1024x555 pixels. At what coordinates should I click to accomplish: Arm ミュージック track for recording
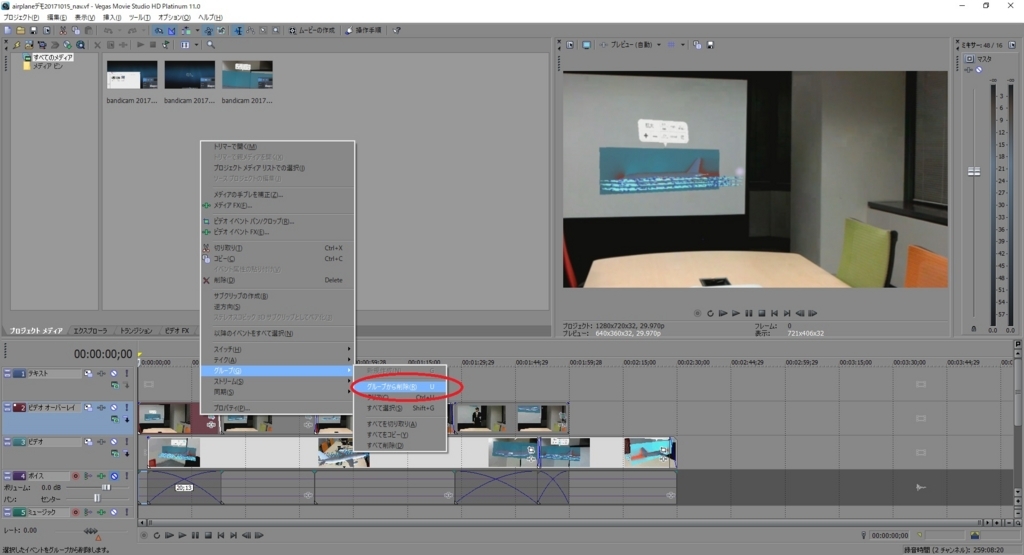(76, 513)
